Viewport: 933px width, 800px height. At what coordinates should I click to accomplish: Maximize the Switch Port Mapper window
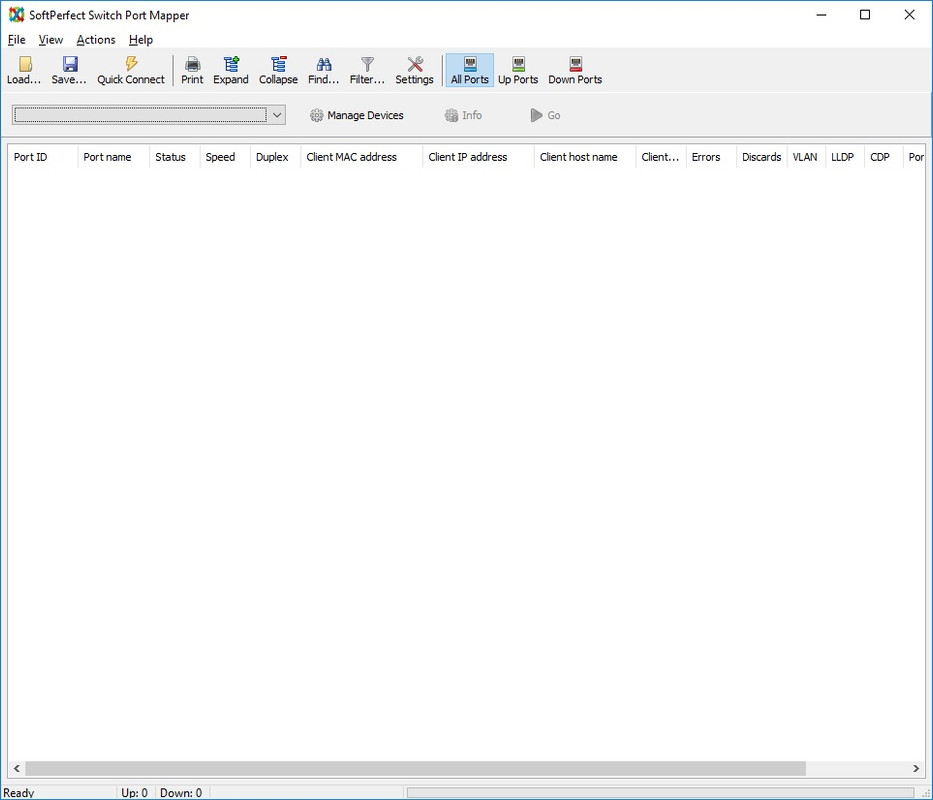pyautogui.click(x=865, y=15)
